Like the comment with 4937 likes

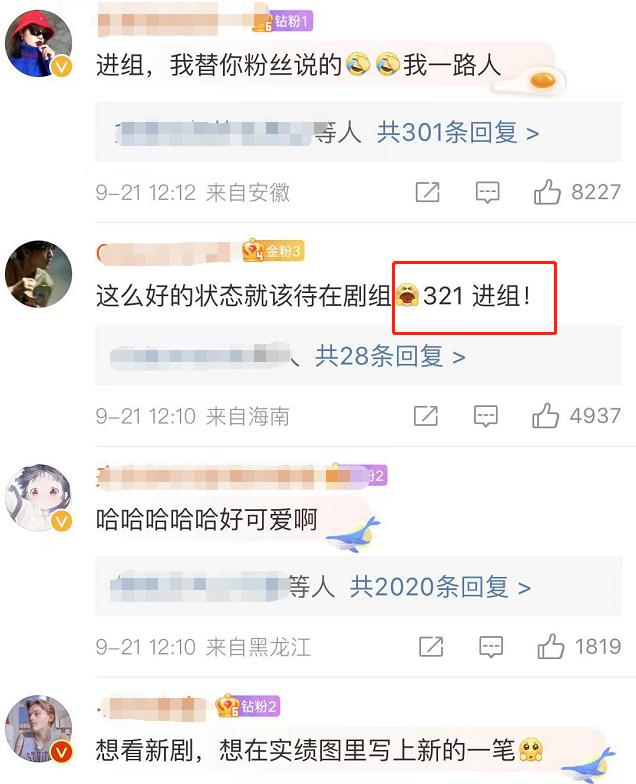[546, 416]
